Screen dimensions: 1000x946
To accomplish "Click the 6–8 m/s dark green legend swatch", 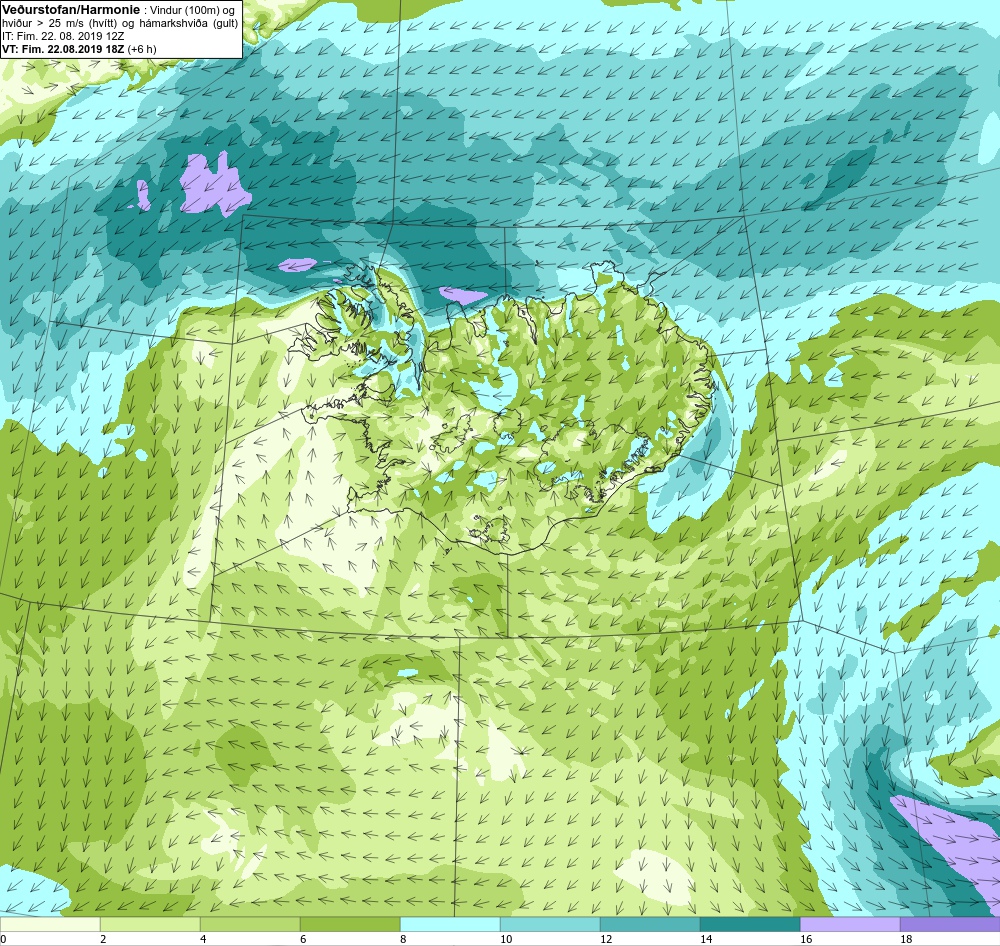I will pos(350,924).
